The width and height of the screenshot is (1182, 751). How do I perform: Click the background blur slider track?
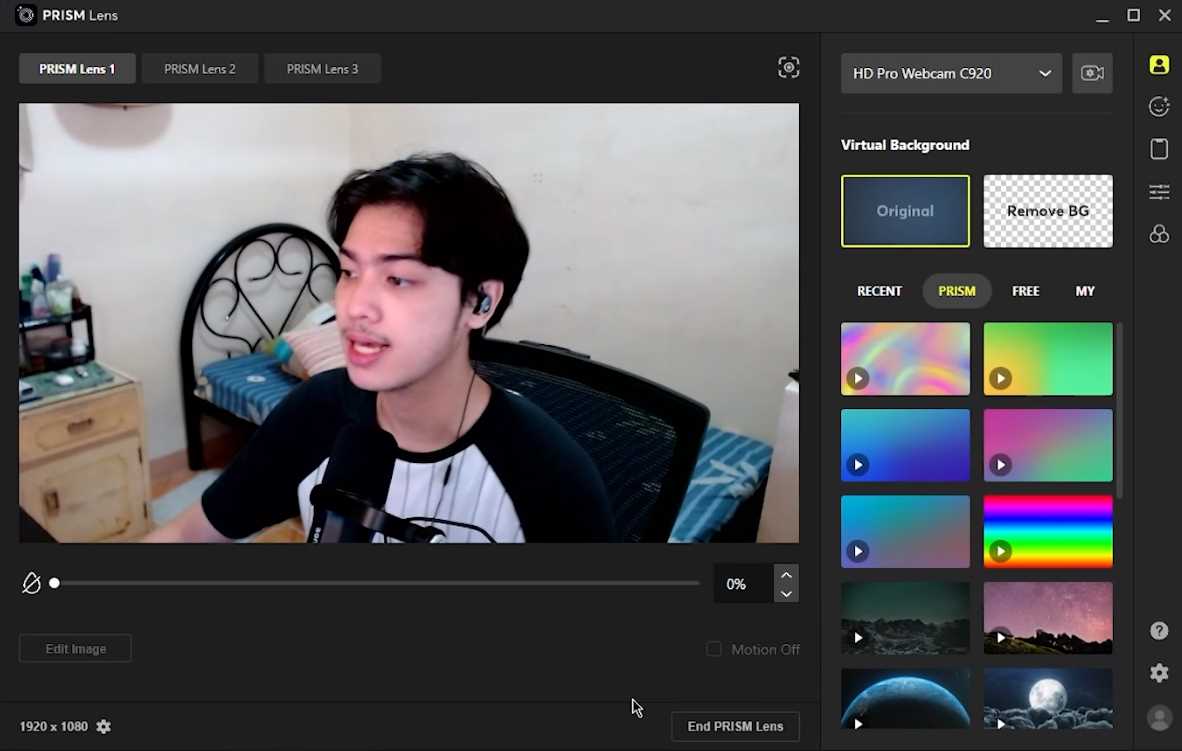click(x=376, y=583)
